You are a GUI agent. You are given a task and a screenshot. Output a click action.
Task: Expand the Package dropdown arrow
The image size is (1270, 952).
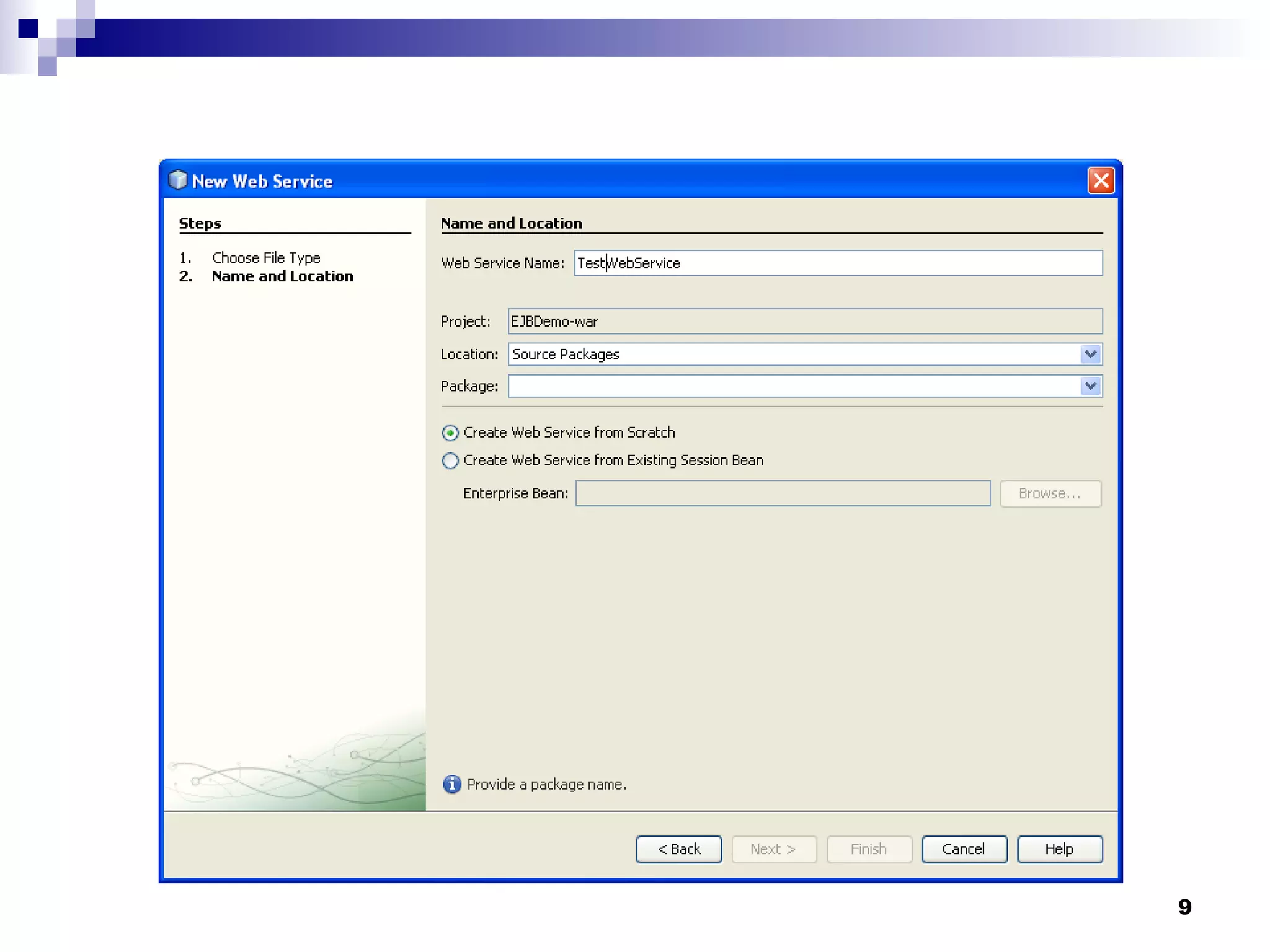[1090, 386]
